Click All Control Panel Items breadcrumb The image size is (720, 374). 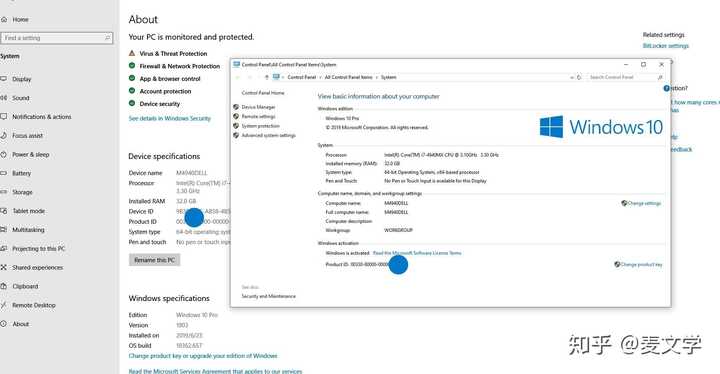pyautogui.click(x=349, y=77)
